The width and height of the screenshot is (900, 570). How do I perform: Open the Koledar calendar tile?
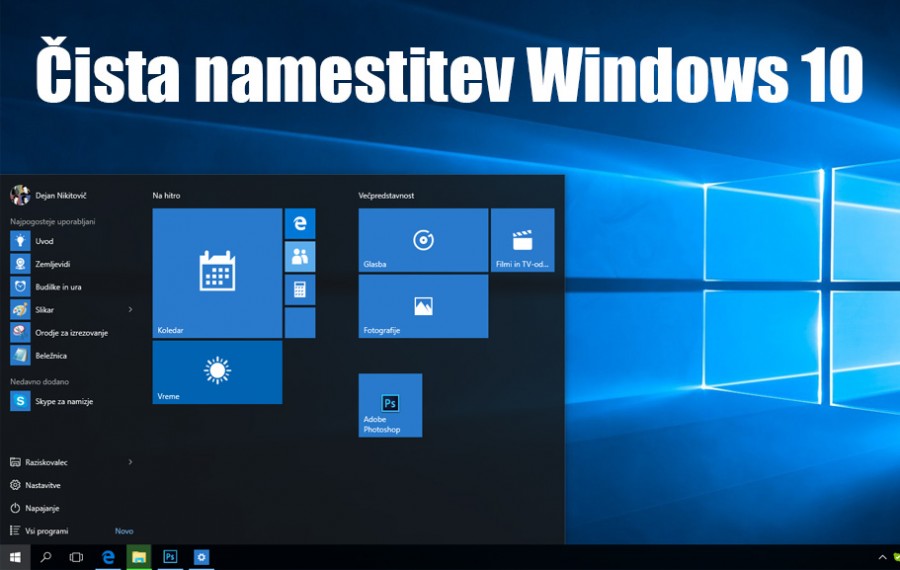(217, 273)
